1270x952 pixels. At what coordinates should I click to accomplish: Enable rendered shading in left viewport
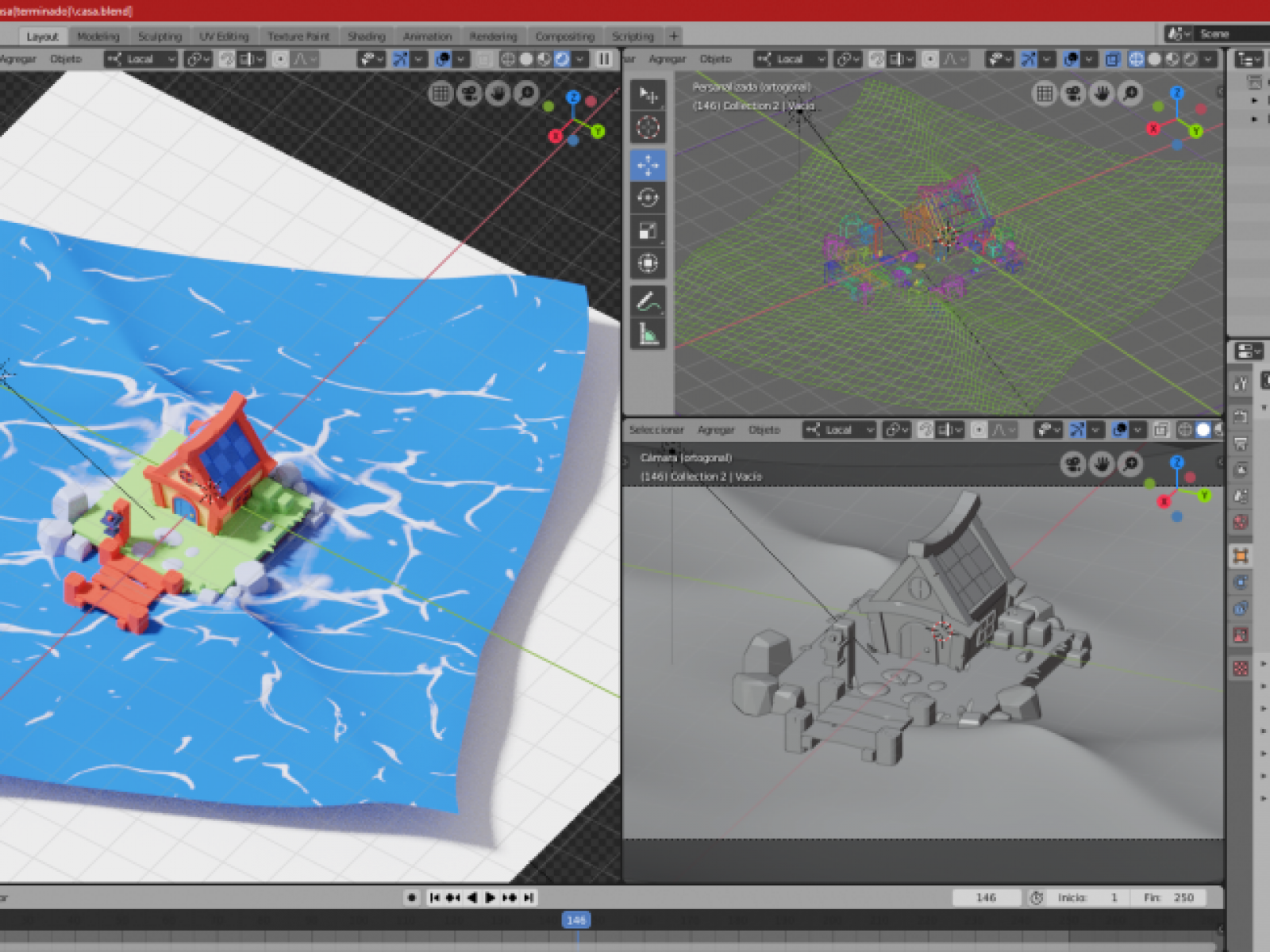562,59
